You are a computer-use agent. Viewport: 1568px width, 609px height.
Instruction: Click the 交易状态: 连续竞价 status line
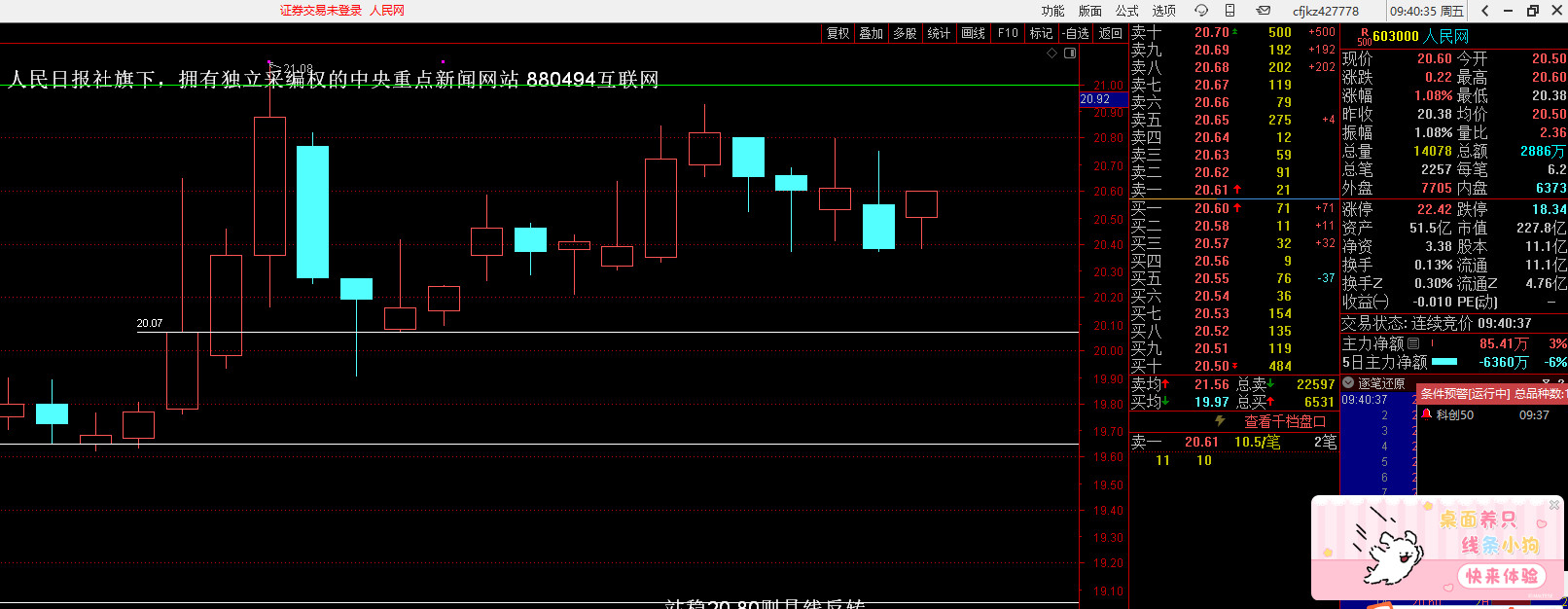(1437, 323)
